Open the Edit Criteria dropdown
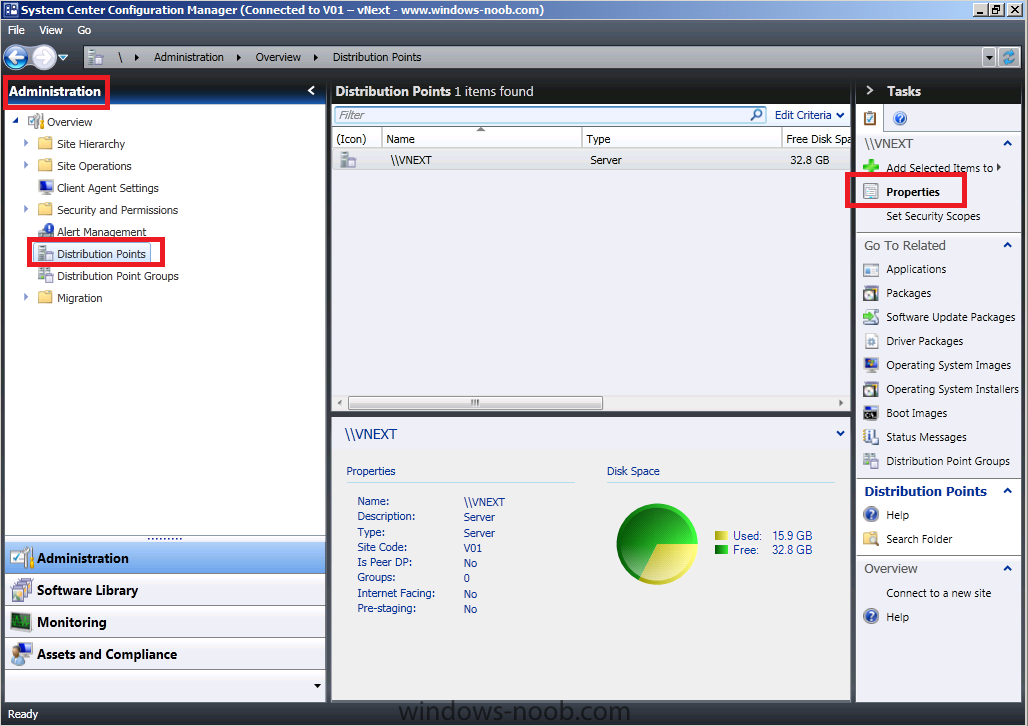 pos(810,115)
